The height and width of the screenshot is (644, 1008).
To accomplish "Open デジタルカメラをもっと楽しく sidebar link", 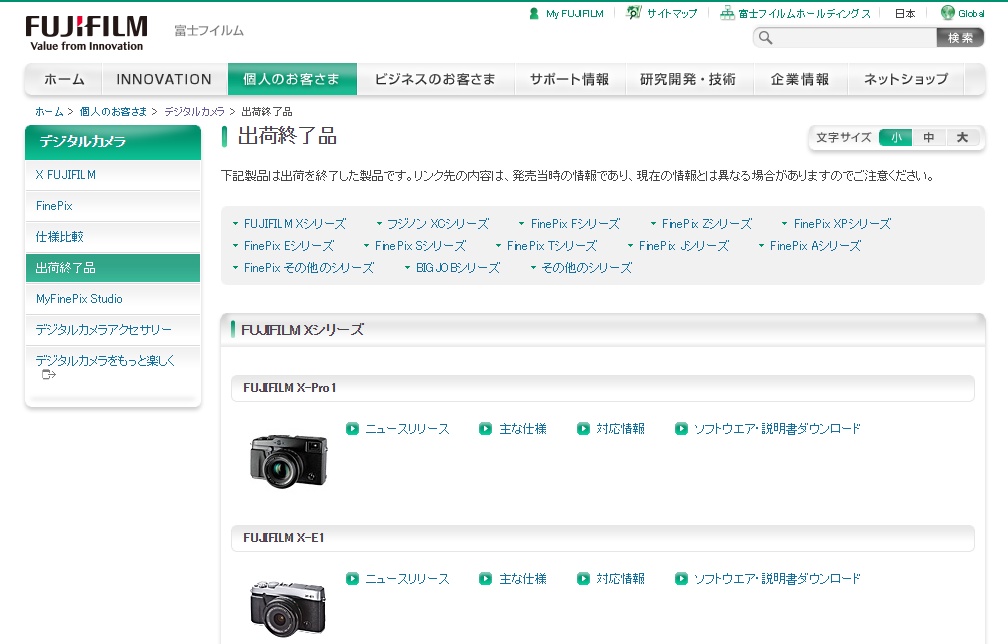I will click(x=105, y=361).
